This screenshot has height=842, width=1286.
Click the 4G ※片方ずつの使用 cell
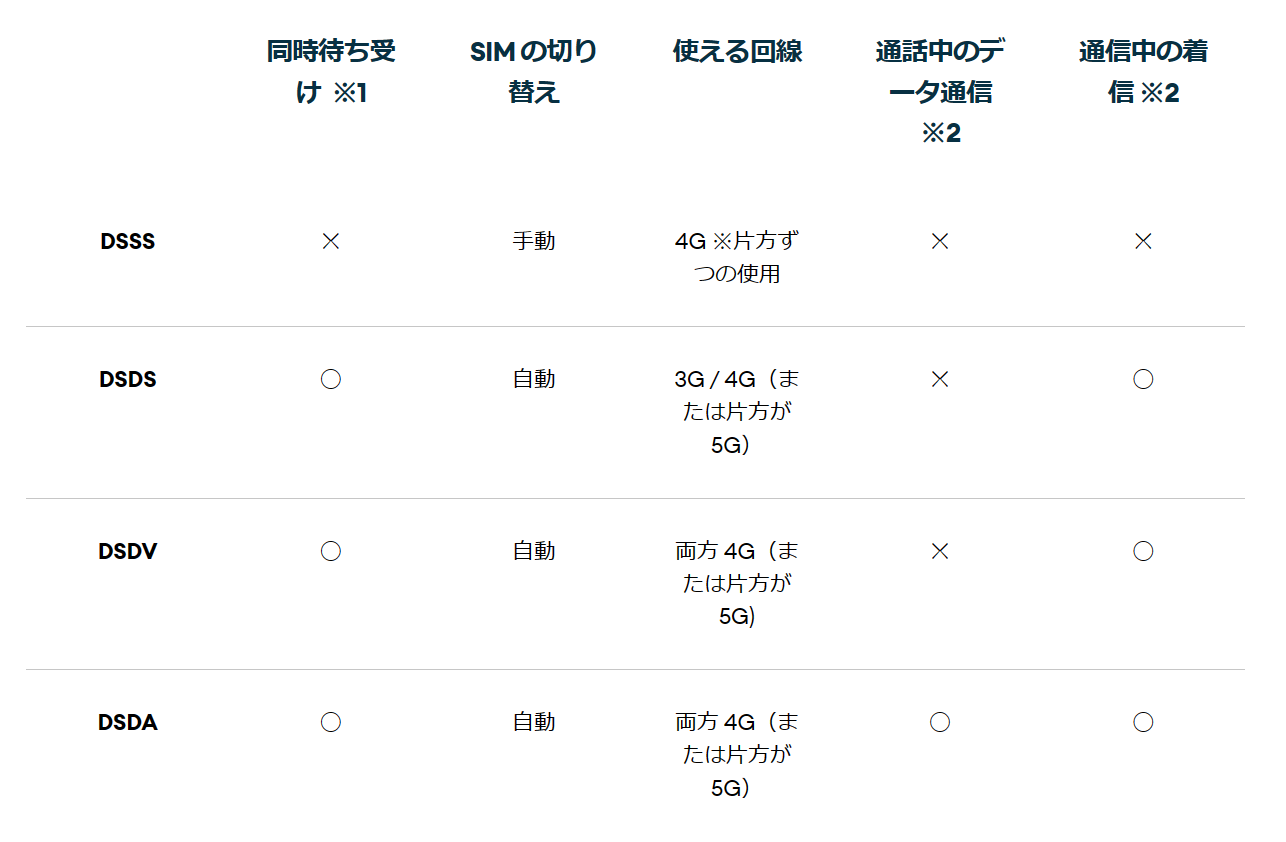[x=737, y=257]
